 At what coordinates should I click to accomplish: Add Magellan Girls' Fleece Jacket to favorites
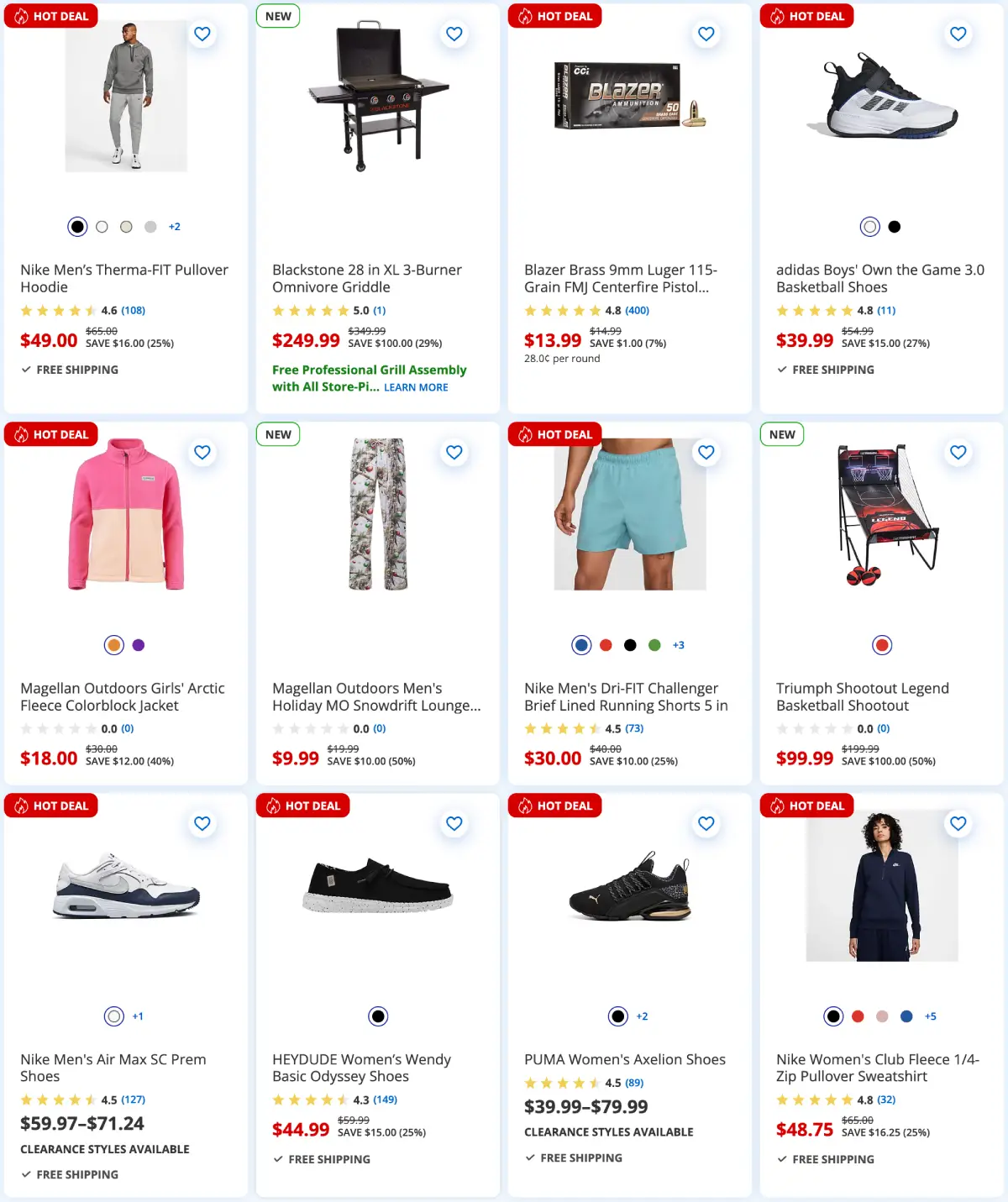[x=202, y=453]
